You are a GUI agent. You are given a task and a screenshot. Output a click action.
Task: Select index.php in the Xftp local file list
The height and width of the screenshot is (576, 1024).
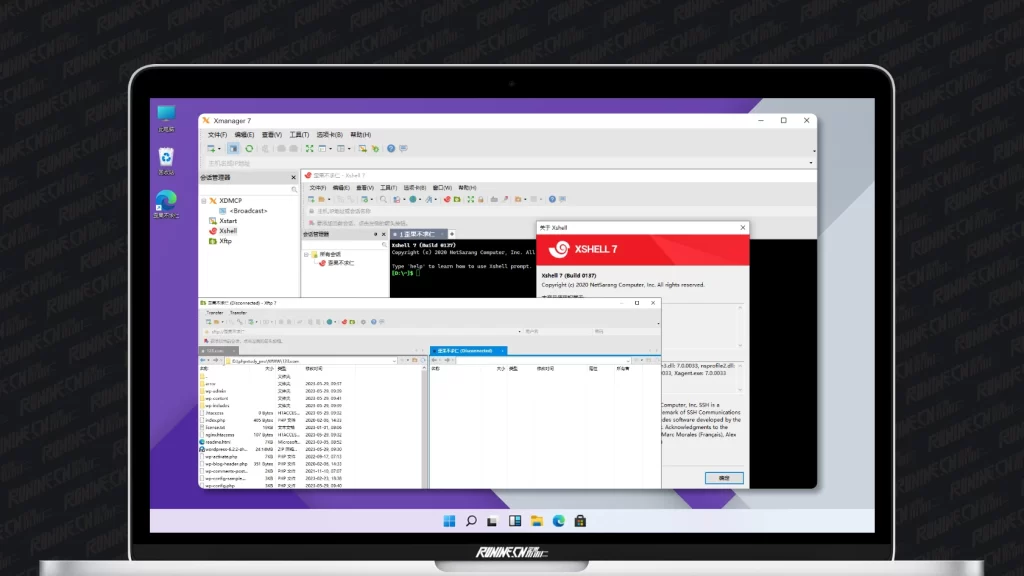(x=216, y=420)
